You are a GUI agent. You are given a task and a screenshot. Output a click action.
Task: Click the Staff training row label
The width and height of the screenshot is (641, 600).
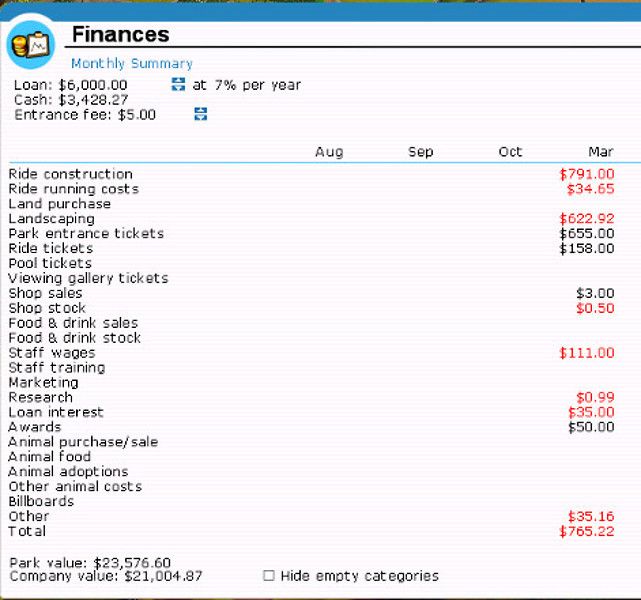[x=57, y=367]
